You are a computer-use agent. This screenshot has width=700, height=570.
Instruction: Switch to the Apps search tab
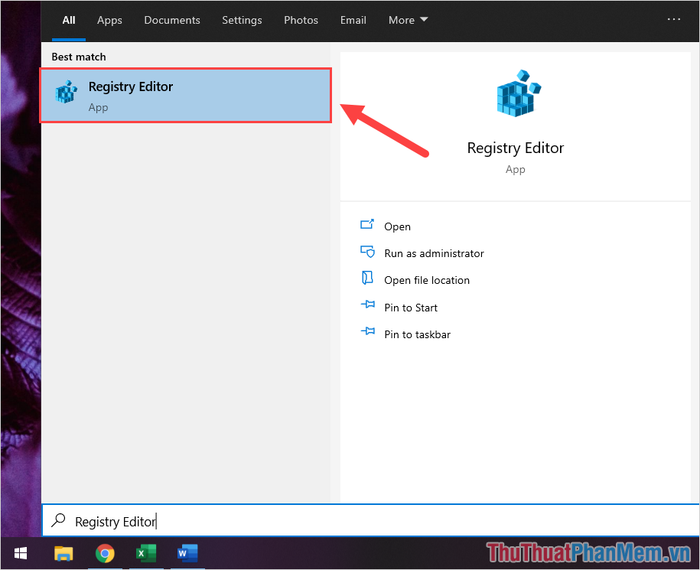click(x=109, y=21)
